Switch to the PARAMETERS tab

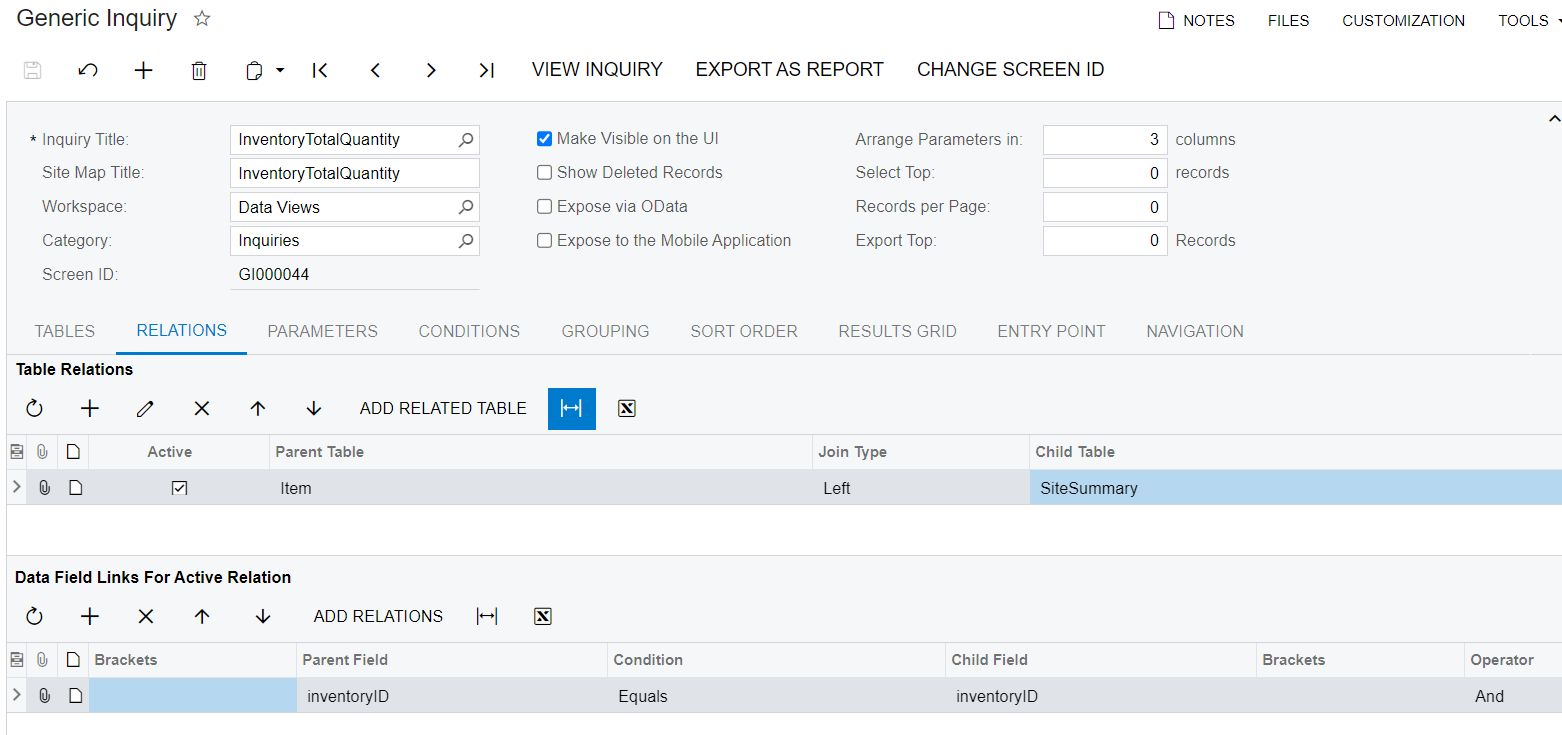point(323,331)
